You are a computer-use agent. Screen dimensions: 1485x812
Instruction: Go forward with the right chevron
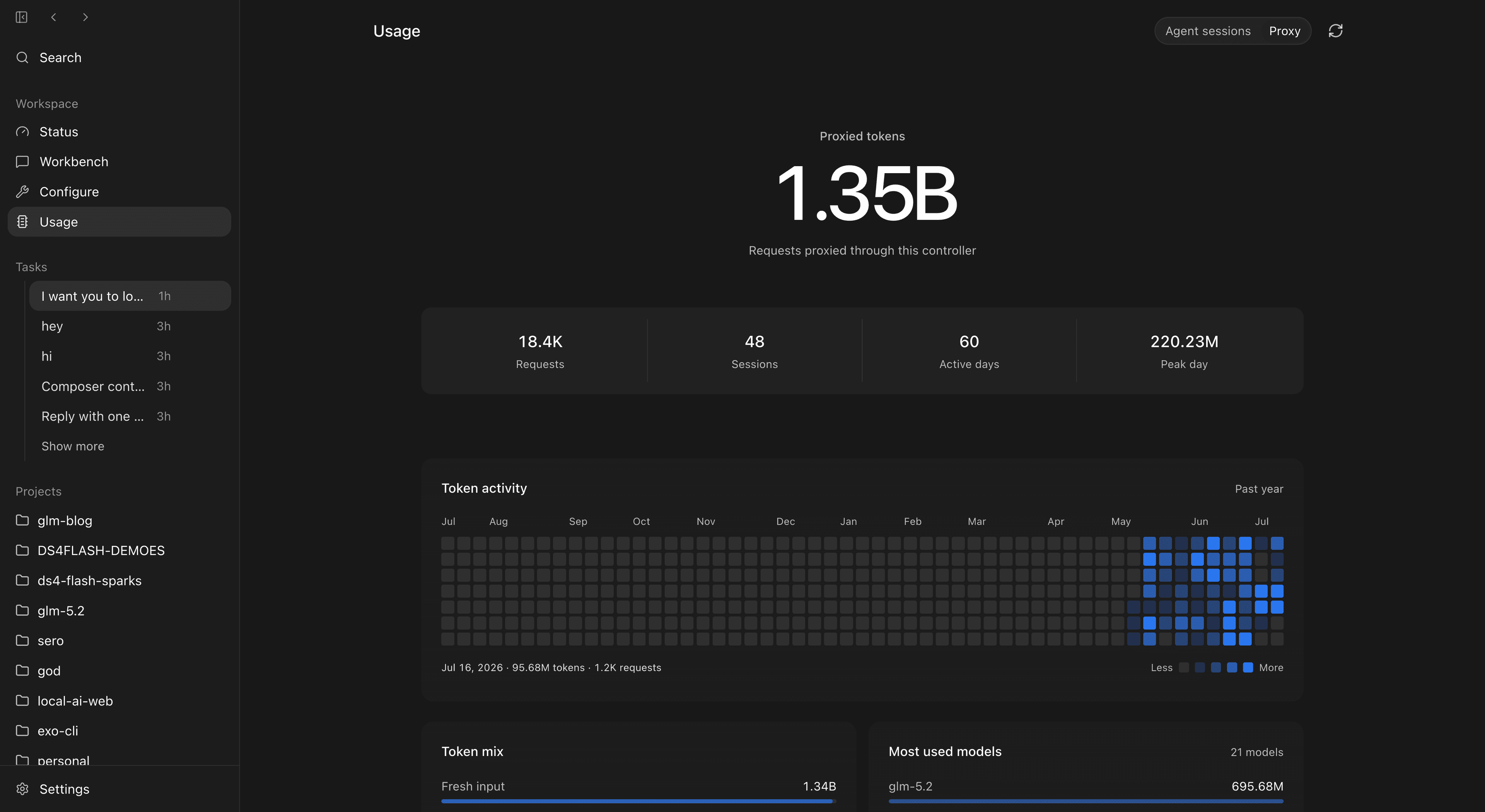[85, 17]
